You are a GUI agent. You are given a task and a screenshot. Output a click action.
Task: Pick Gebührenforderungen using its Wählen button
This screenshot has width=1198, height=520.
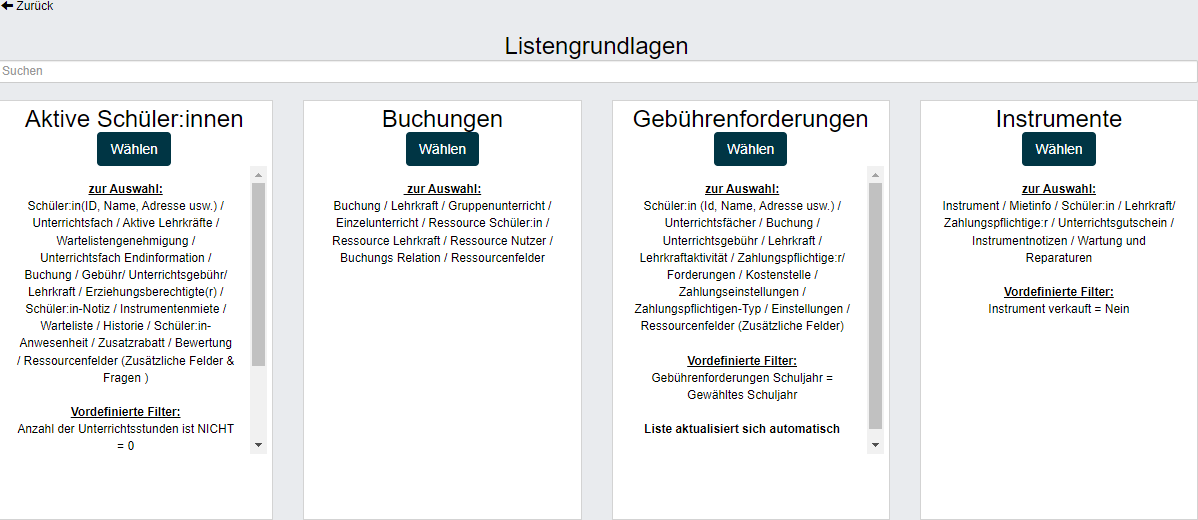pyautogui.click(x=750, y=149)
